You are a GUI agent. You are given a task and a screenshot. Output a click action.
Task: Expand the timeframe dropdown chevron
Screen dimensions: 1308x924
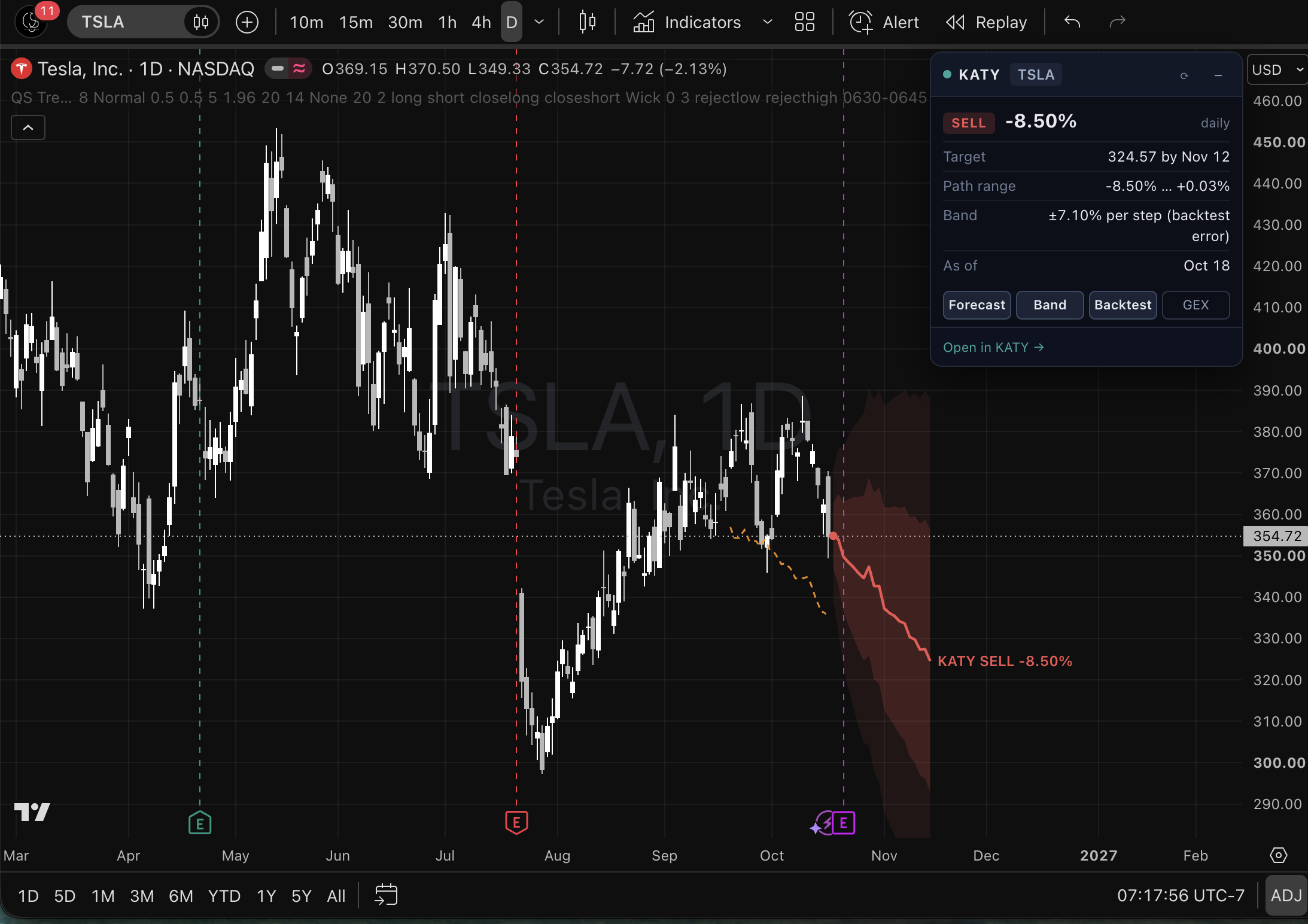(x=539, y=22)
